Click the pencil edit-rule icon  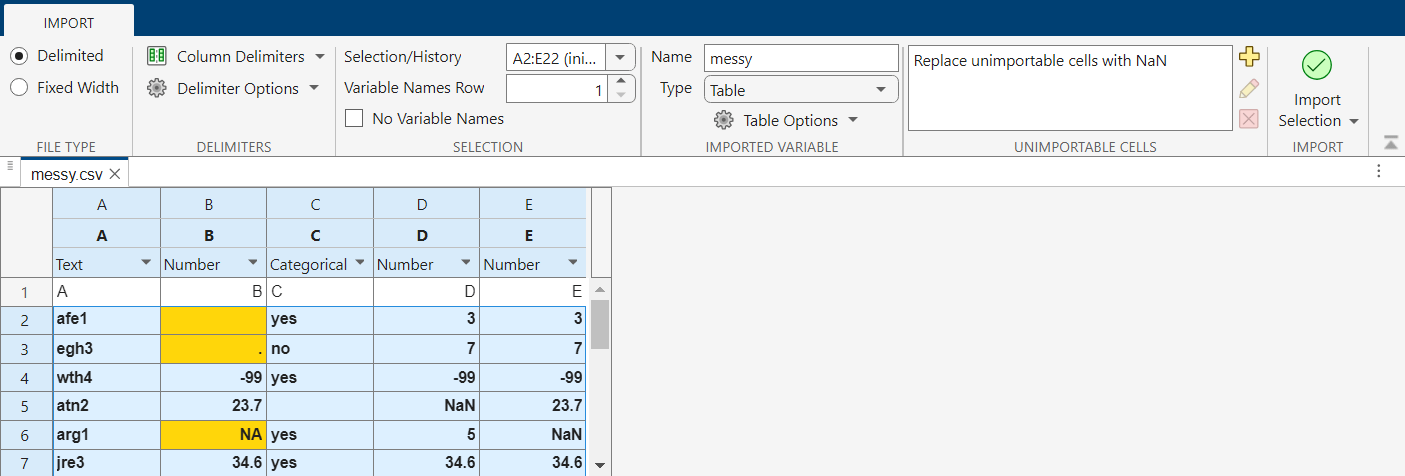pos(1248,88)
